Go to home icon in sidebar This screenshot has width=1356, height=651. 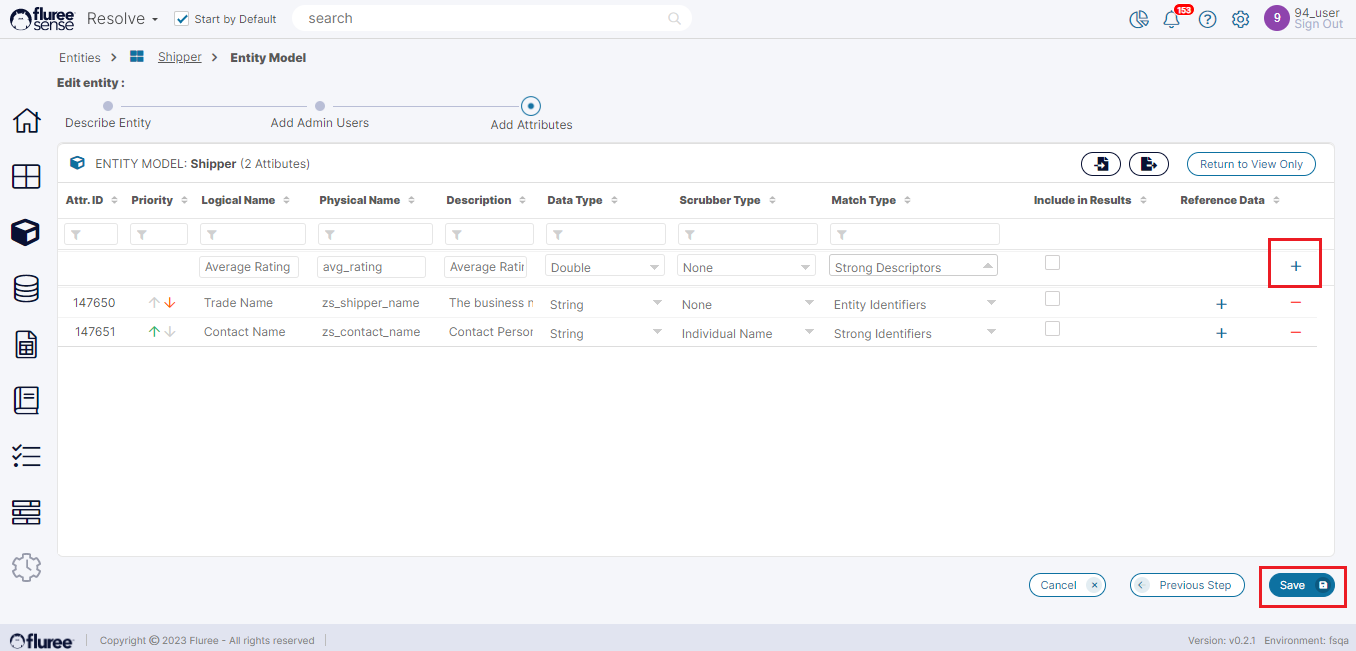coord(26,121)
